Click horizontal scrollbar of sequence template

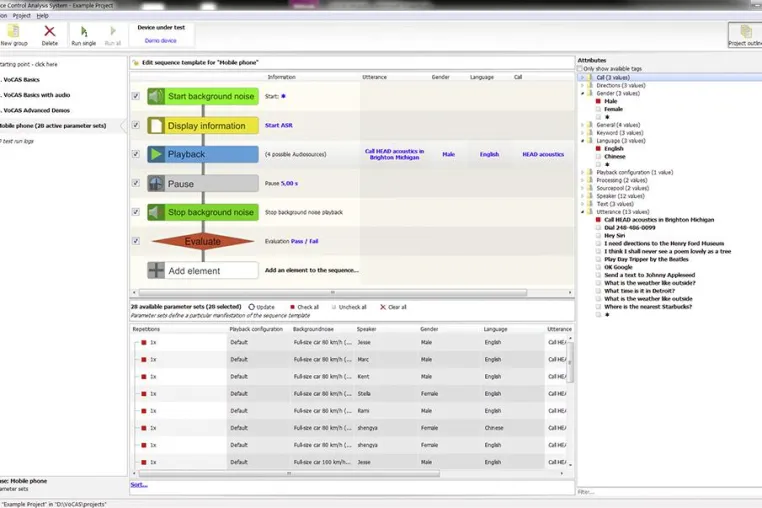click(332, 293)
